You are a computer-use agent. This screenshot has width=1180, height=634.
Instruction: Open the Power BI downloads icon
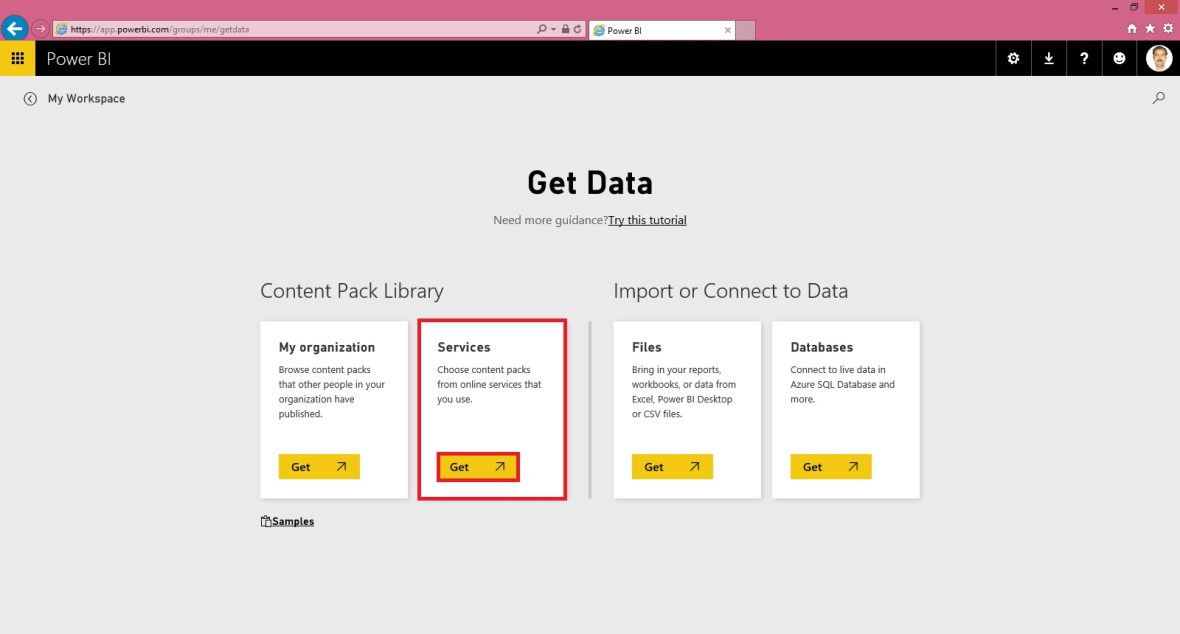click(x=1048, y=58)
